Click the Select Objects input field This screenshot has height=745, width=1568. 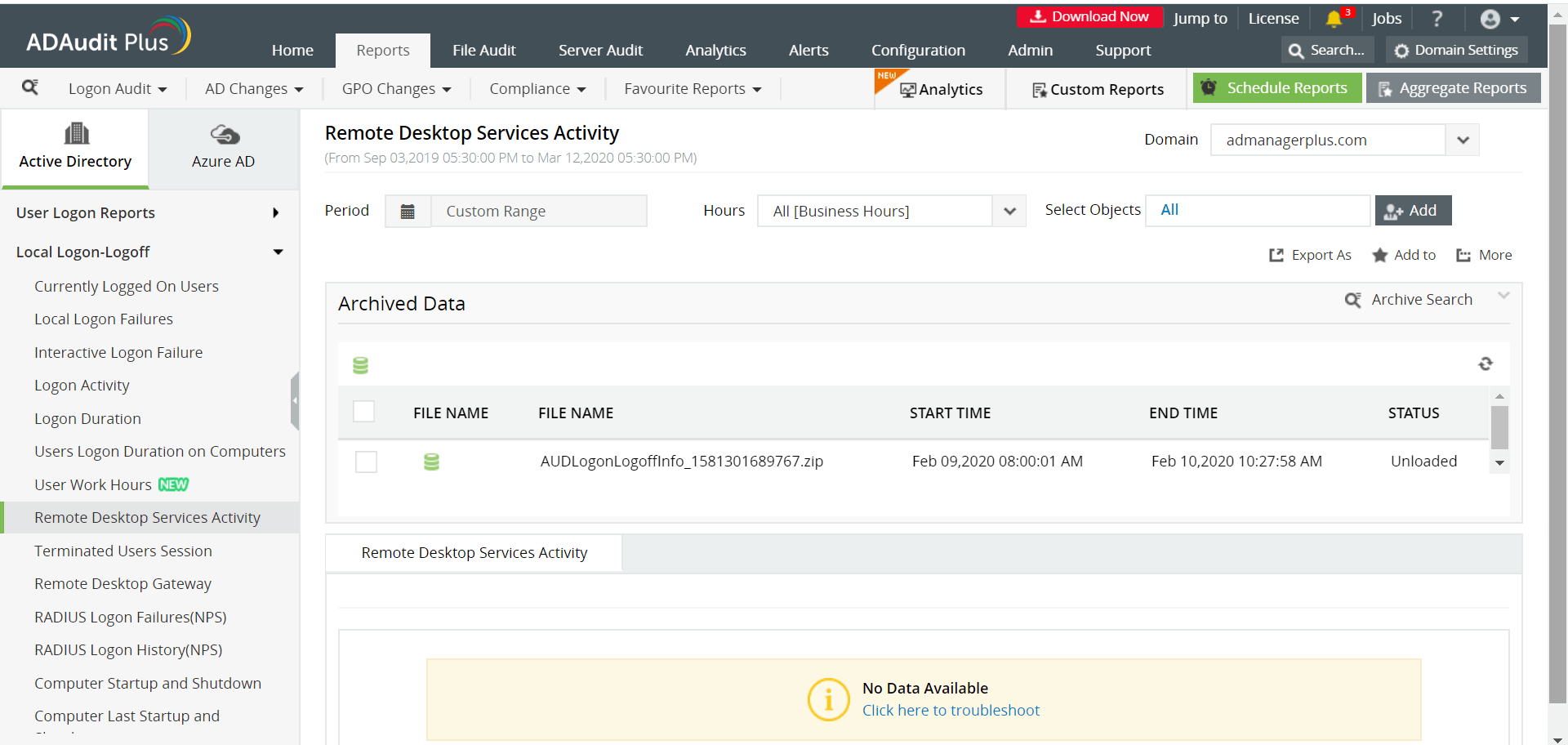click(x=1258, y=211)
